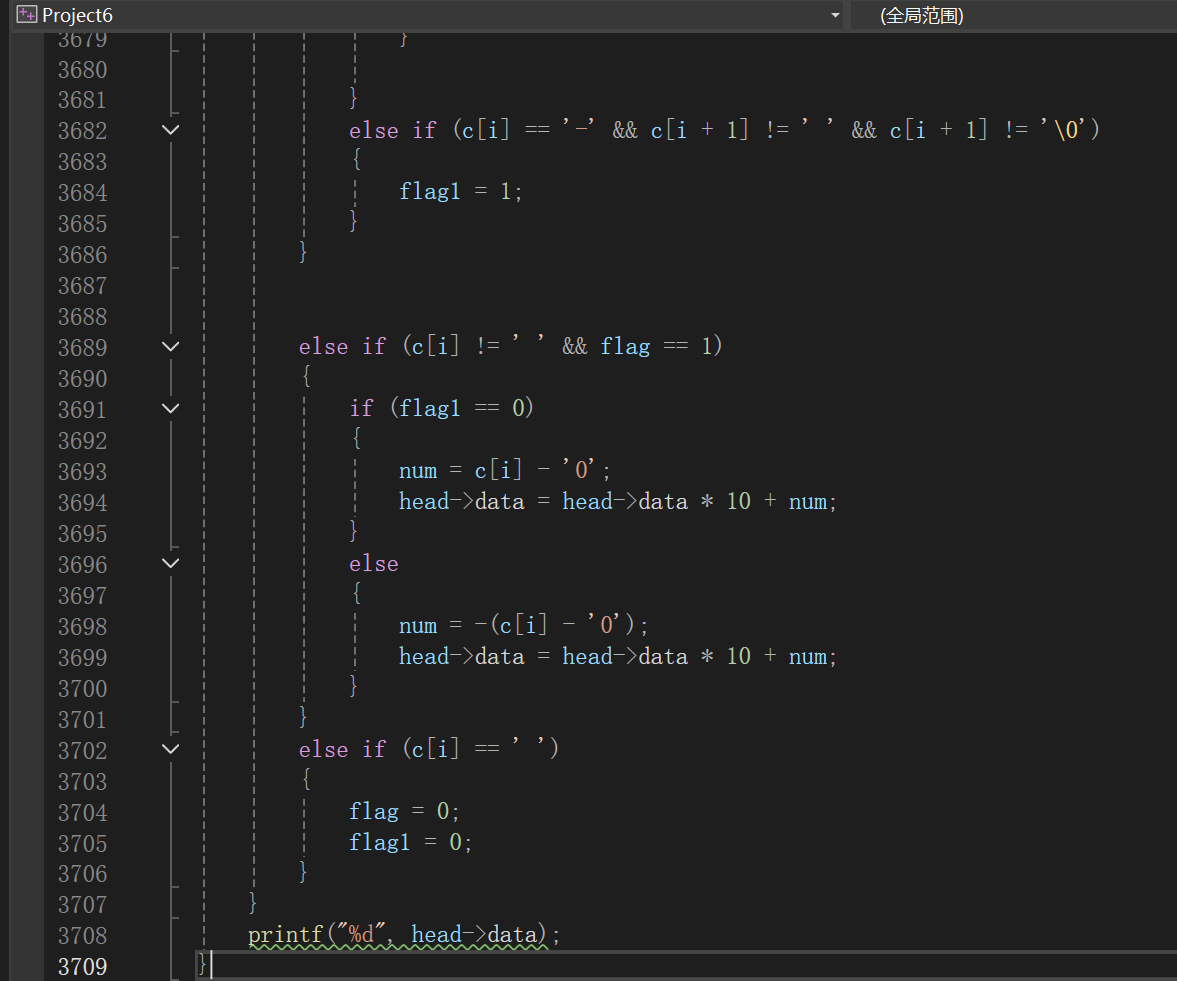1177x981 pixels.
Task: Click the statement "flag1 = 1;"
Action: pos(460,191)
